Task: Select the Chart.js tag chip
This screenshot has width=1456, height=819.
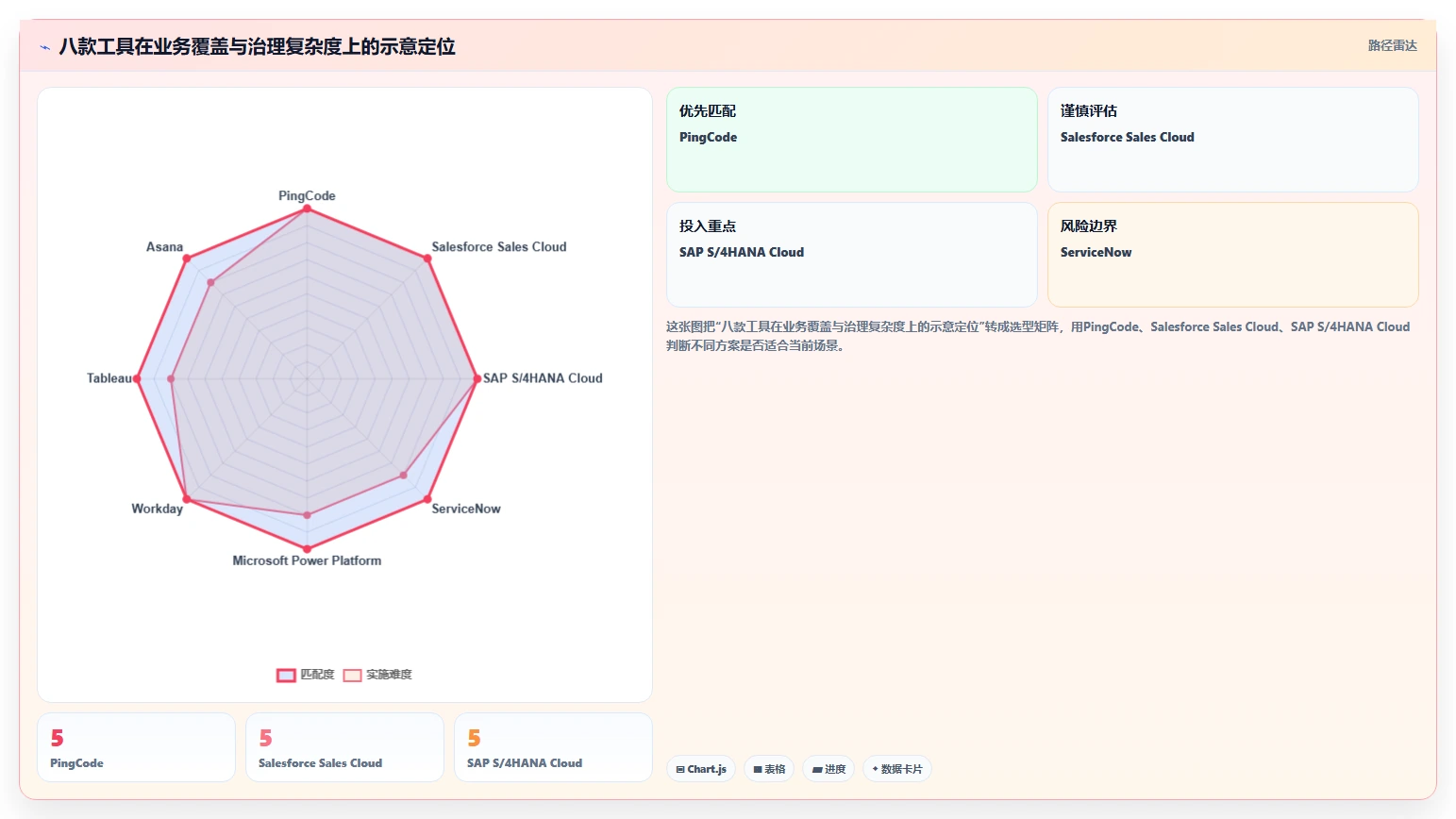Action: pos(701,769)
